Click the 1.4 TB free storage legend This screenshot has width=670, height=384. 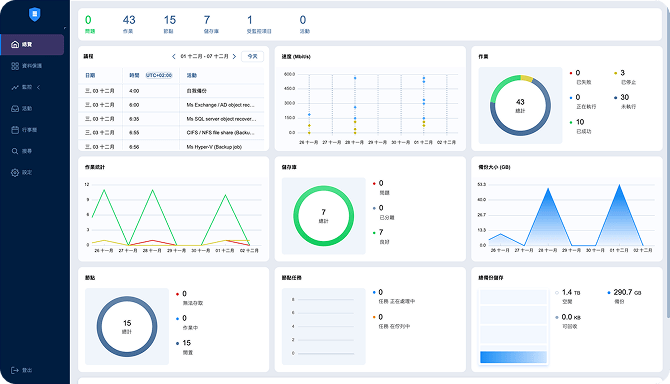[x=568, y=296]
